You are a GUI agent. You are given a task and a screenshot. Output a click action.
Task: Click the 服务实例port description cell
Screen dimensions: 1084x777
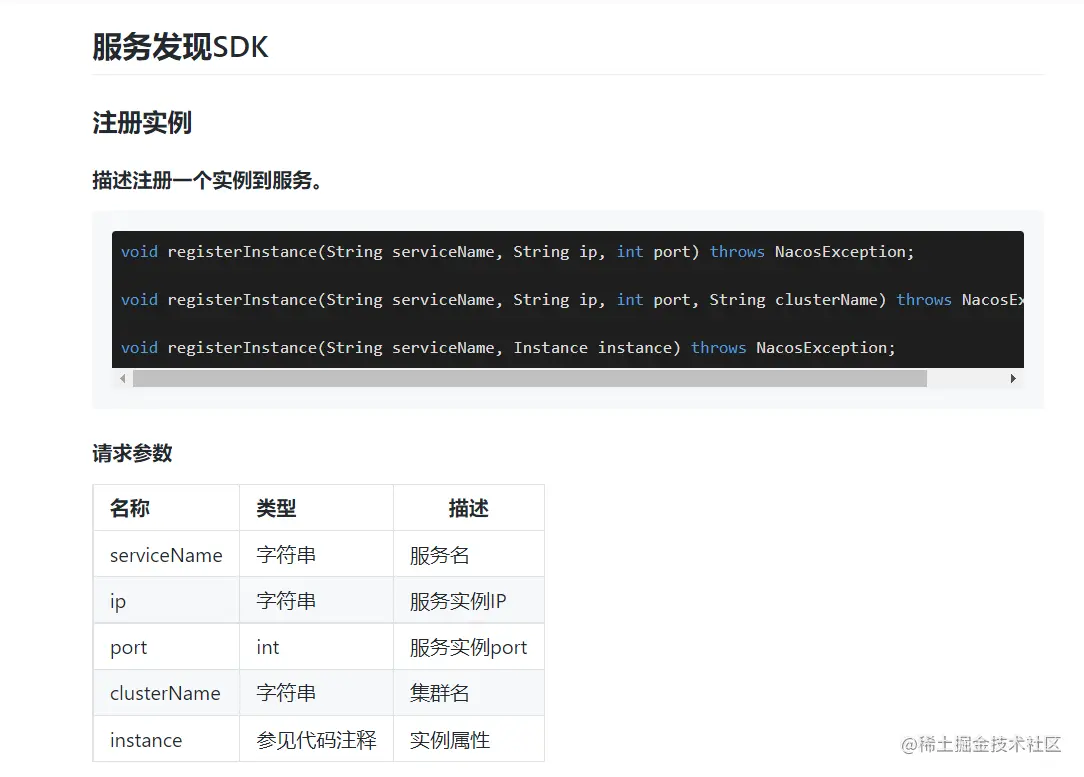click(x=469, y=647)
